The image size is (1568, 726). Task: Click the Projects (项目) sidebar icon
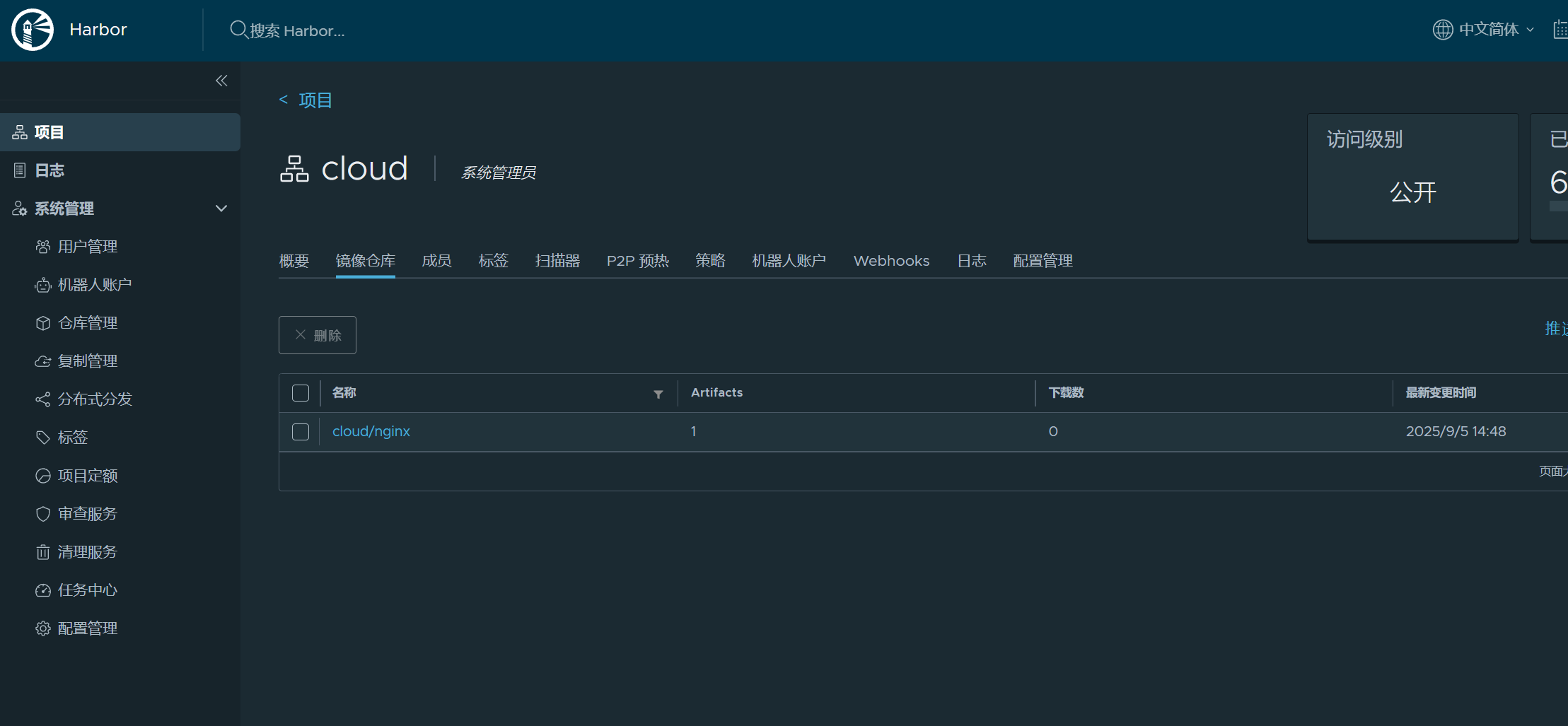pyautogui.click(x=20, y=132)
